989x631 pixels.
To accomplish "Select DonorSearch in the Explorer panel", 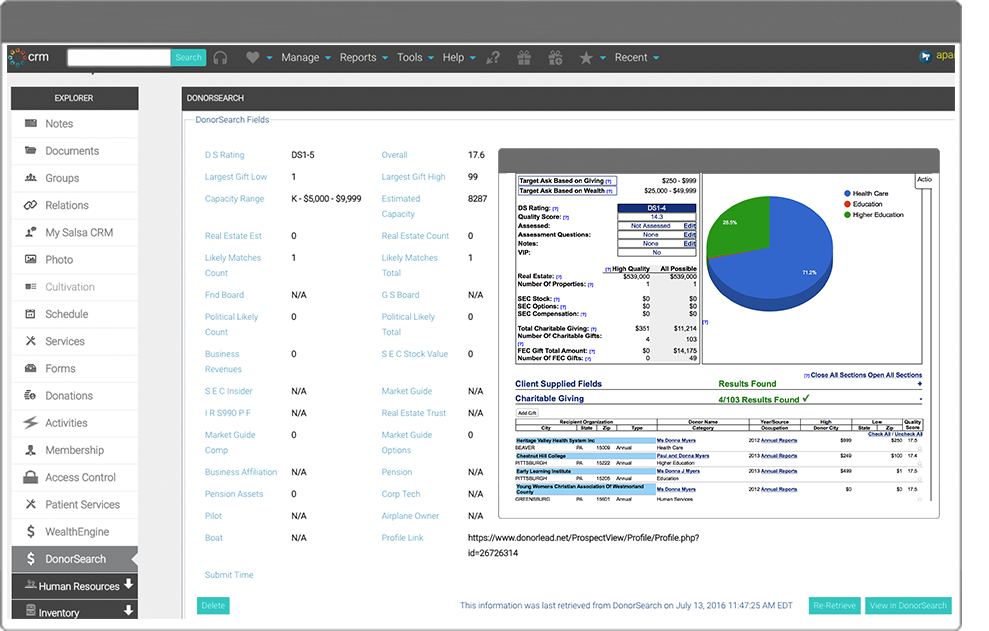I will (74, 559).
